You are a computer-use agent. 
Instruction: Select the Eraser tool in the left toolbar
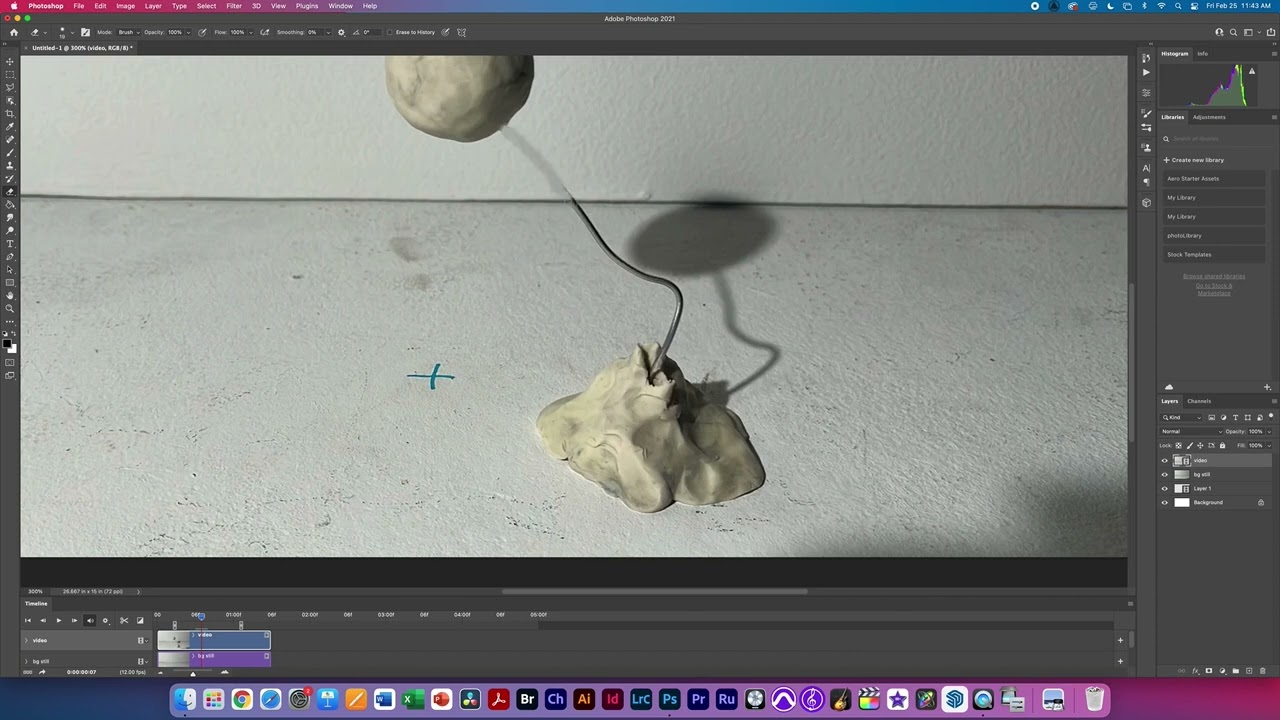click(10, 191)
